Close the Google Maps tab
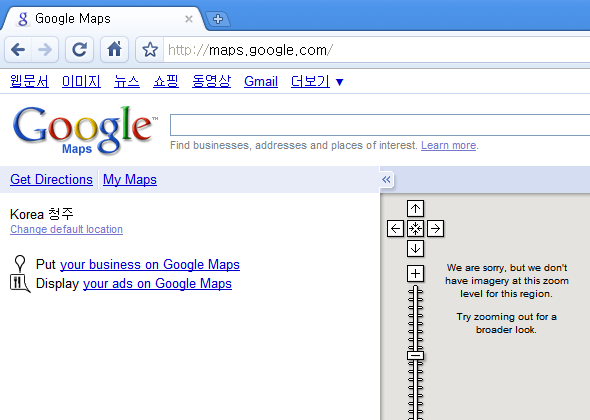The height and width of the screenshot is (420, 590). click(189, 19)
